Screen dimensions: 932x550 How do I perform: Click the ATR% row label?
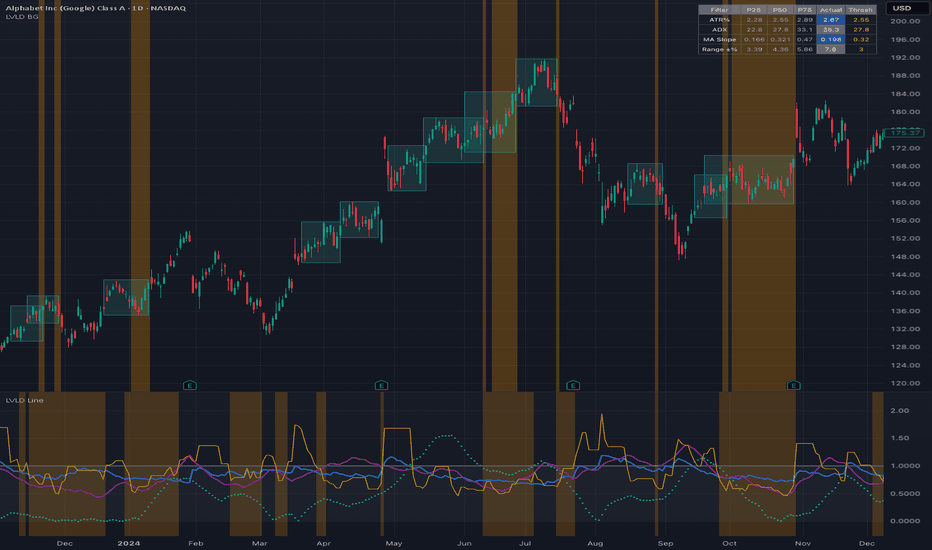tap(719, 20)
